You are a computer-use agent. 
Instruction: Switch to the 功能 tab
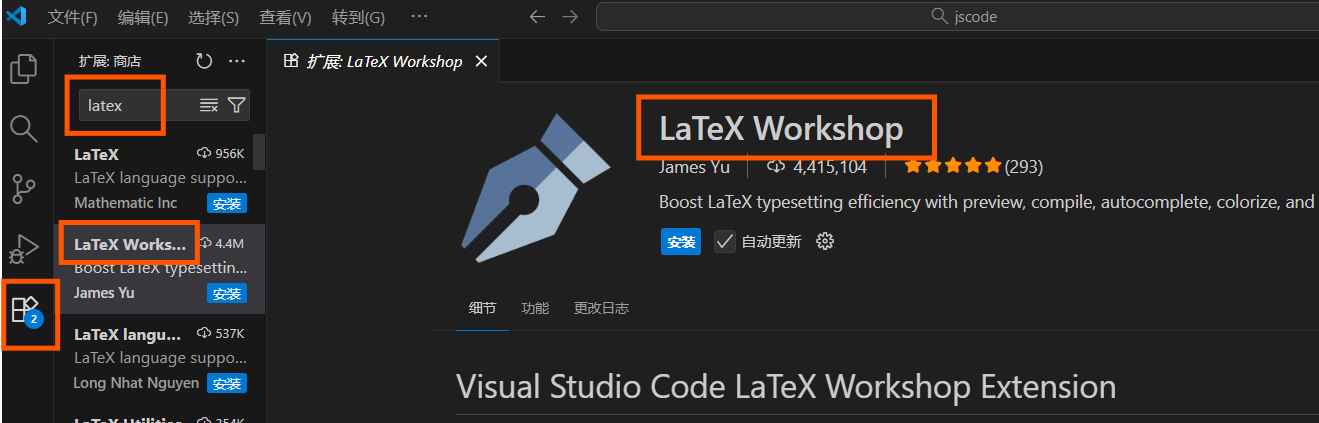(x=535, y=308)
